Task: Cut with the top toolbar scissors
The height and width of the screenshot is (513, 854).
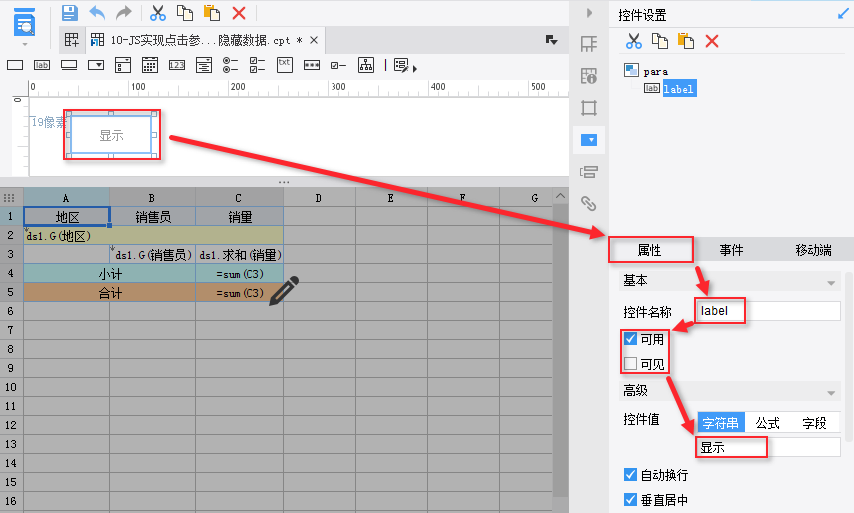Action: [157, 13]
